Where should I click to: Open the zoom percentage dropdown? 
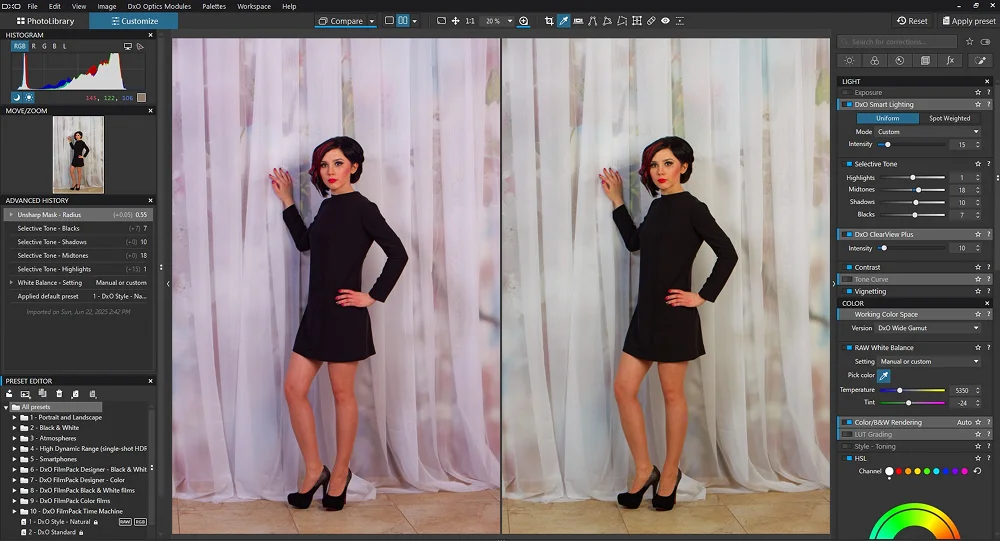click(509, 21)
